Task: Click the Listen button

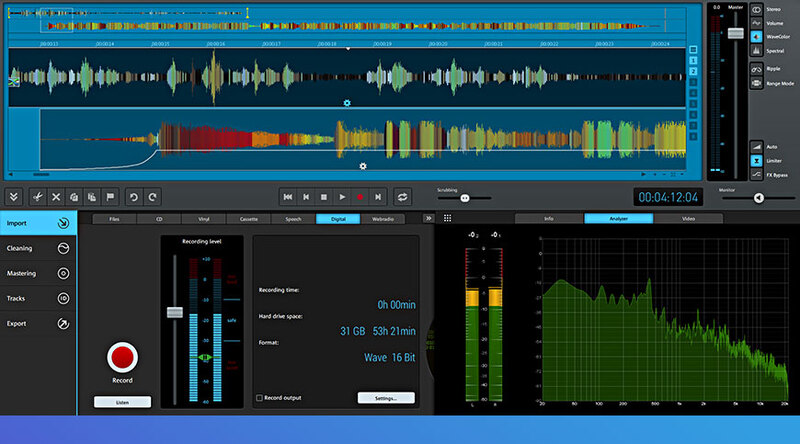Action: [122, 402]
